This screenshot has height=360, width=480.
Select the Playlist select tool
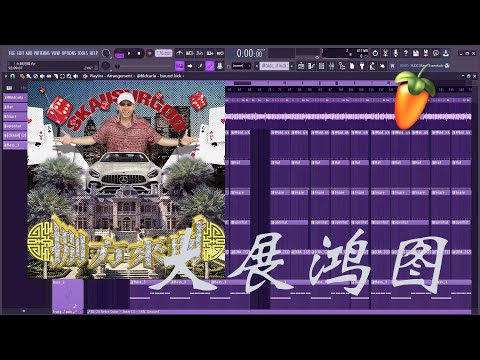[62, 76]
